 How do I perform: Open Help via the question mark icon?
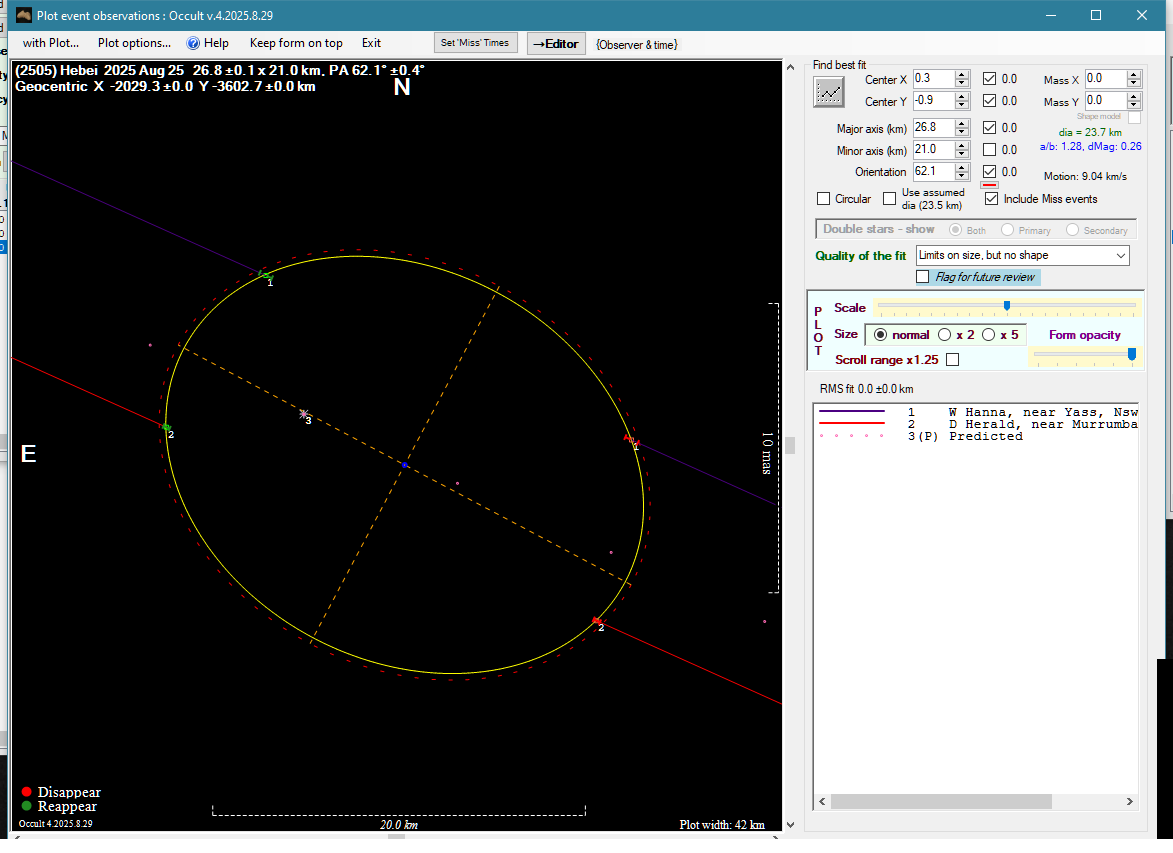tap(194, 43)
